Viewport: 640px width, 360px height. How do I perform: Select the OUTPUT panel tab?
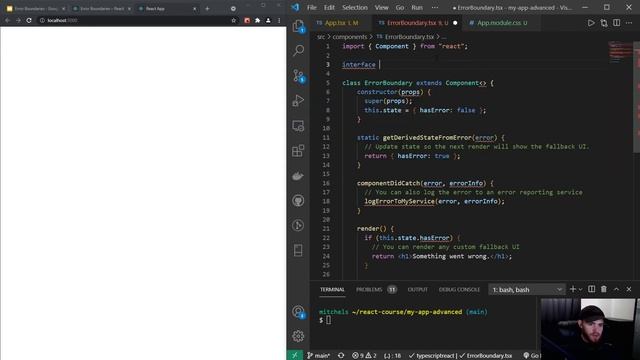click(418, 289)
